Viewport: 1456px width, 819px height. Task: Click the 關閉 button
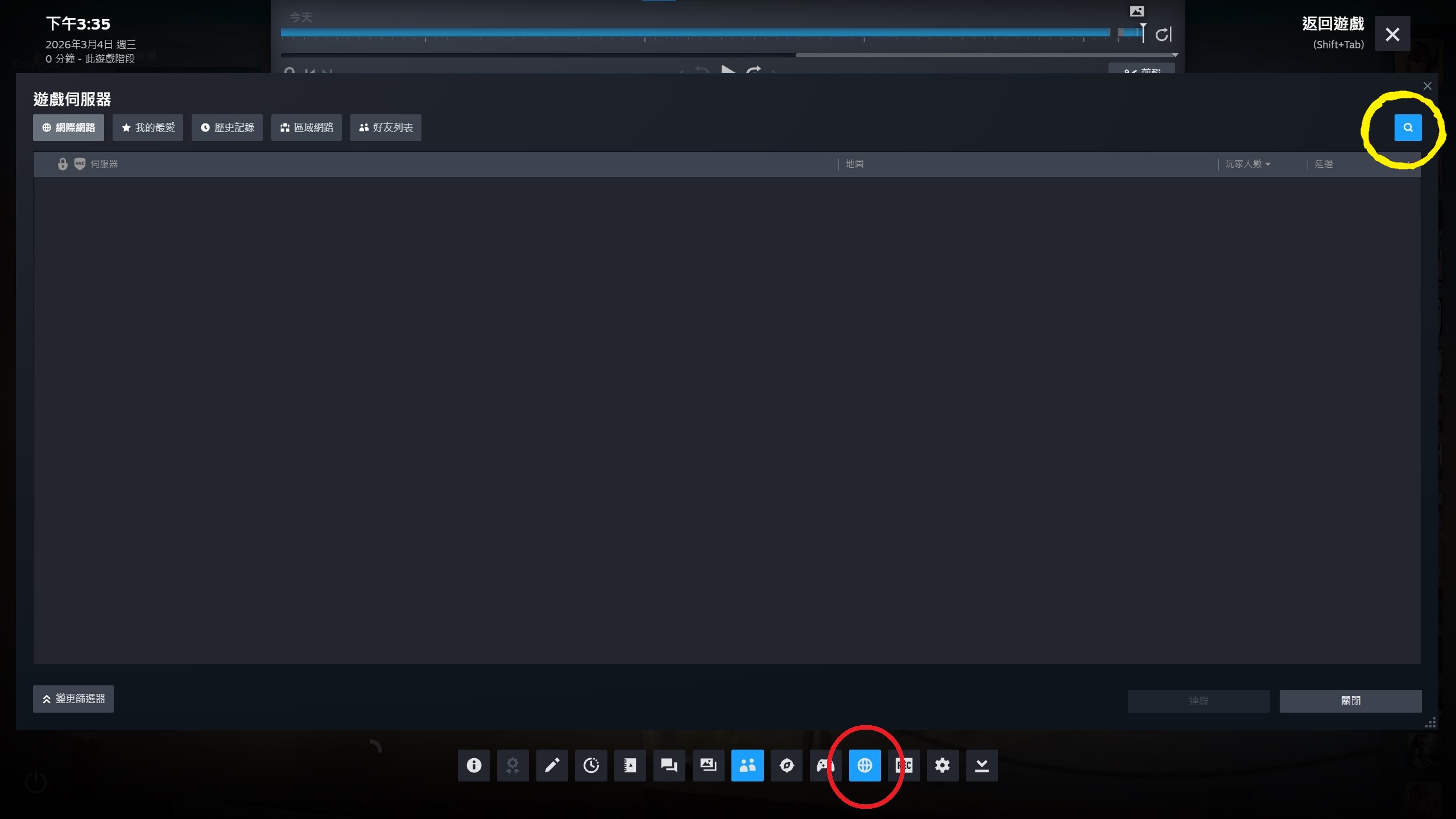(x=1350, y=701)
